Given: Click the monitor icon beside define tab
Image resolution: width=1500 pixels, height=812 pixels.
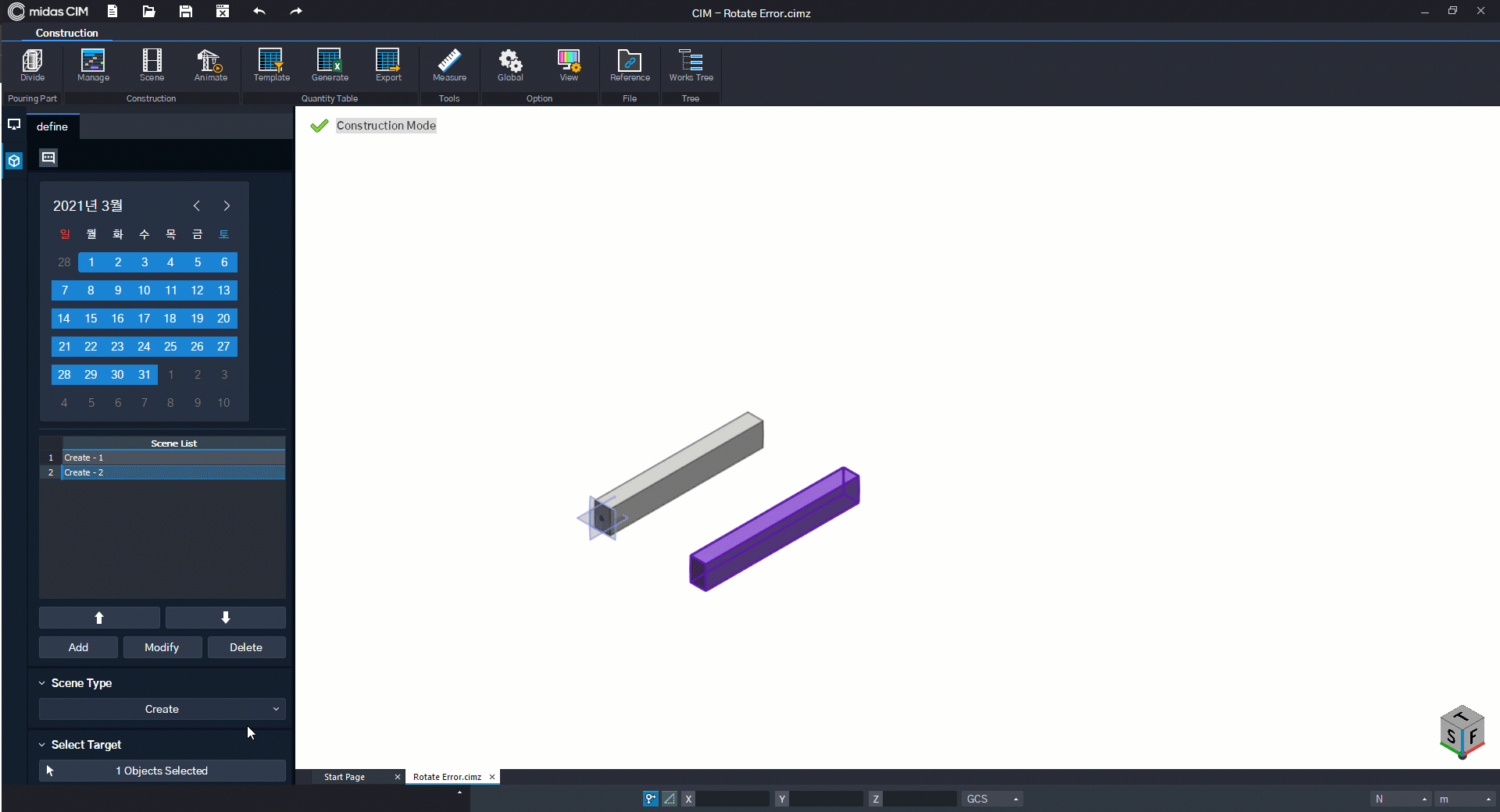Looking at the screenshot, I should pyautogui.click(x=14, y=125).
